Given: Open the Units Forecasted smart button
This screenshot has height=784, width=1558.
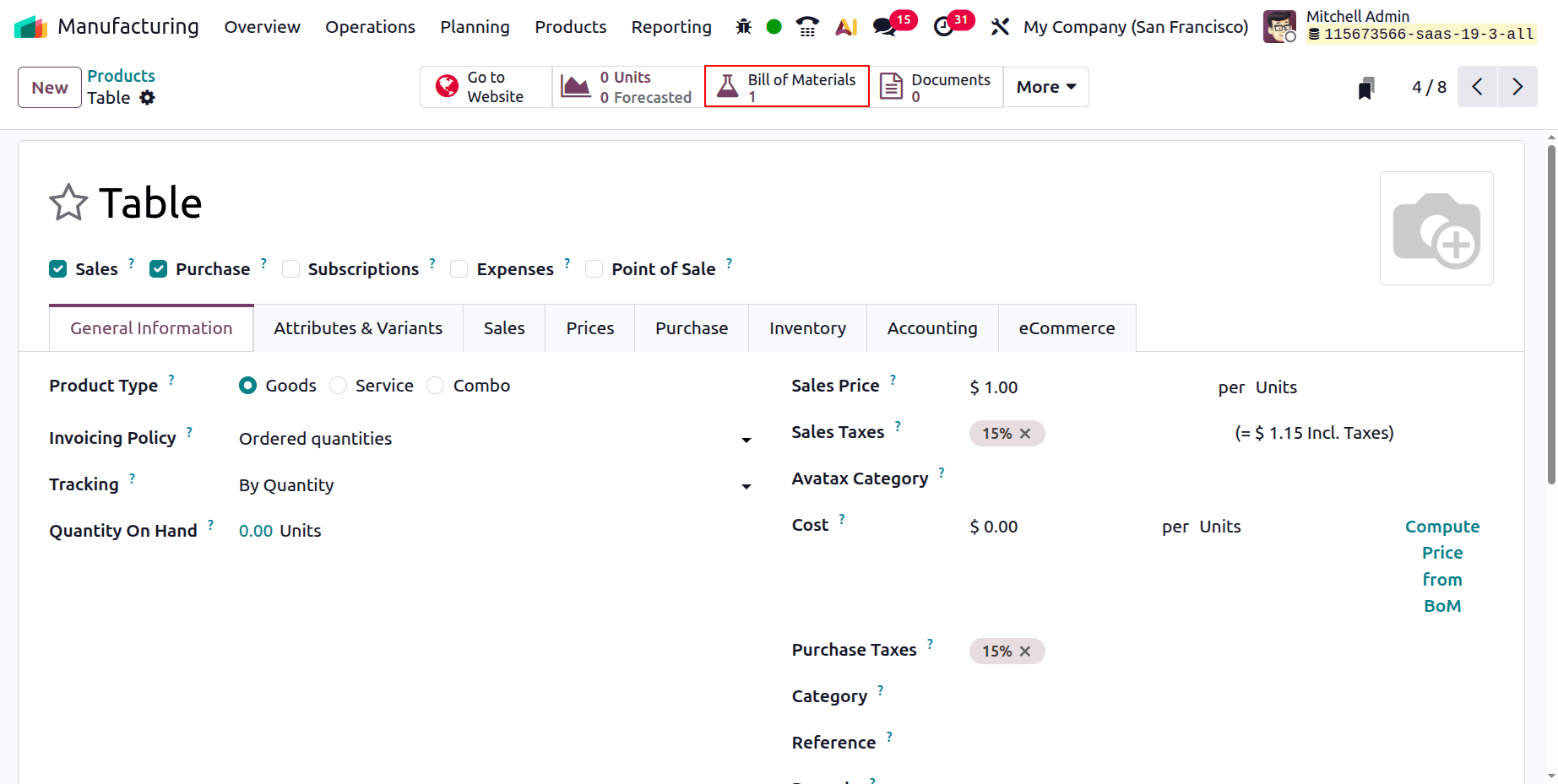Looking at the screenshot, I should [x=628, y=87].
